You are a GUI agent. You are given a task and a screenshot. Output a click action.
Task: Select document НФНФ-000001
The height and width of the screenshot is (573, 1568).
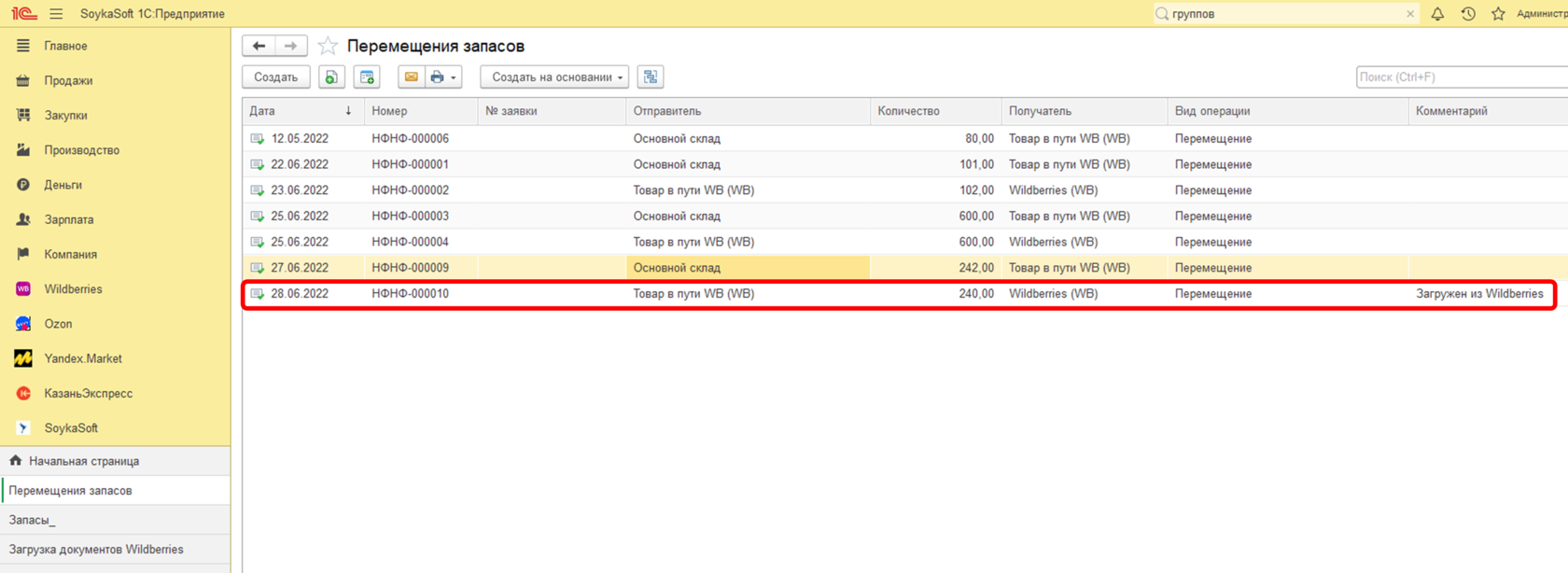[410, 164]
